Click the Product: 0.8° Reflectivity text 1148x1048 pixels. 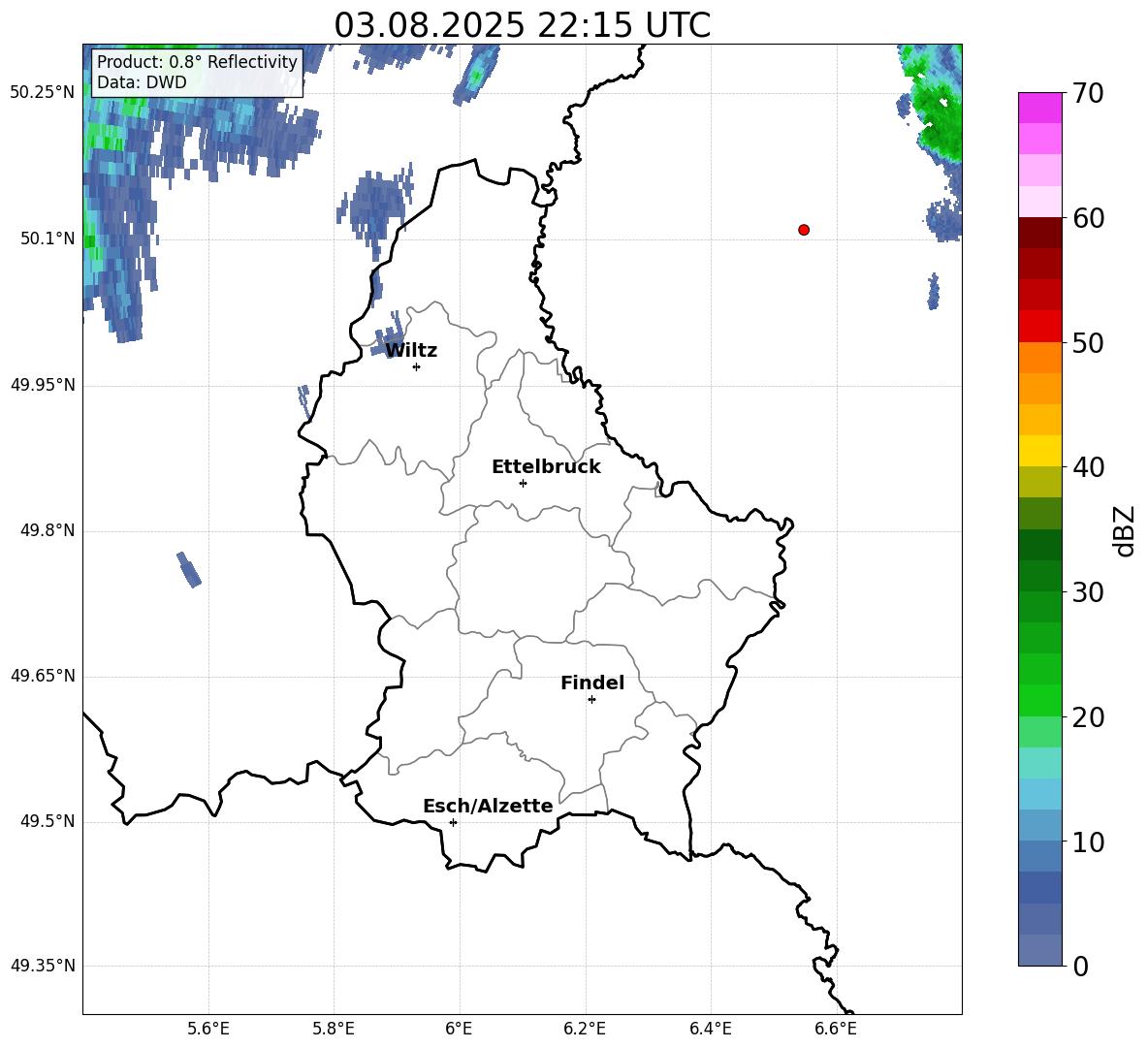click(197, 61)
